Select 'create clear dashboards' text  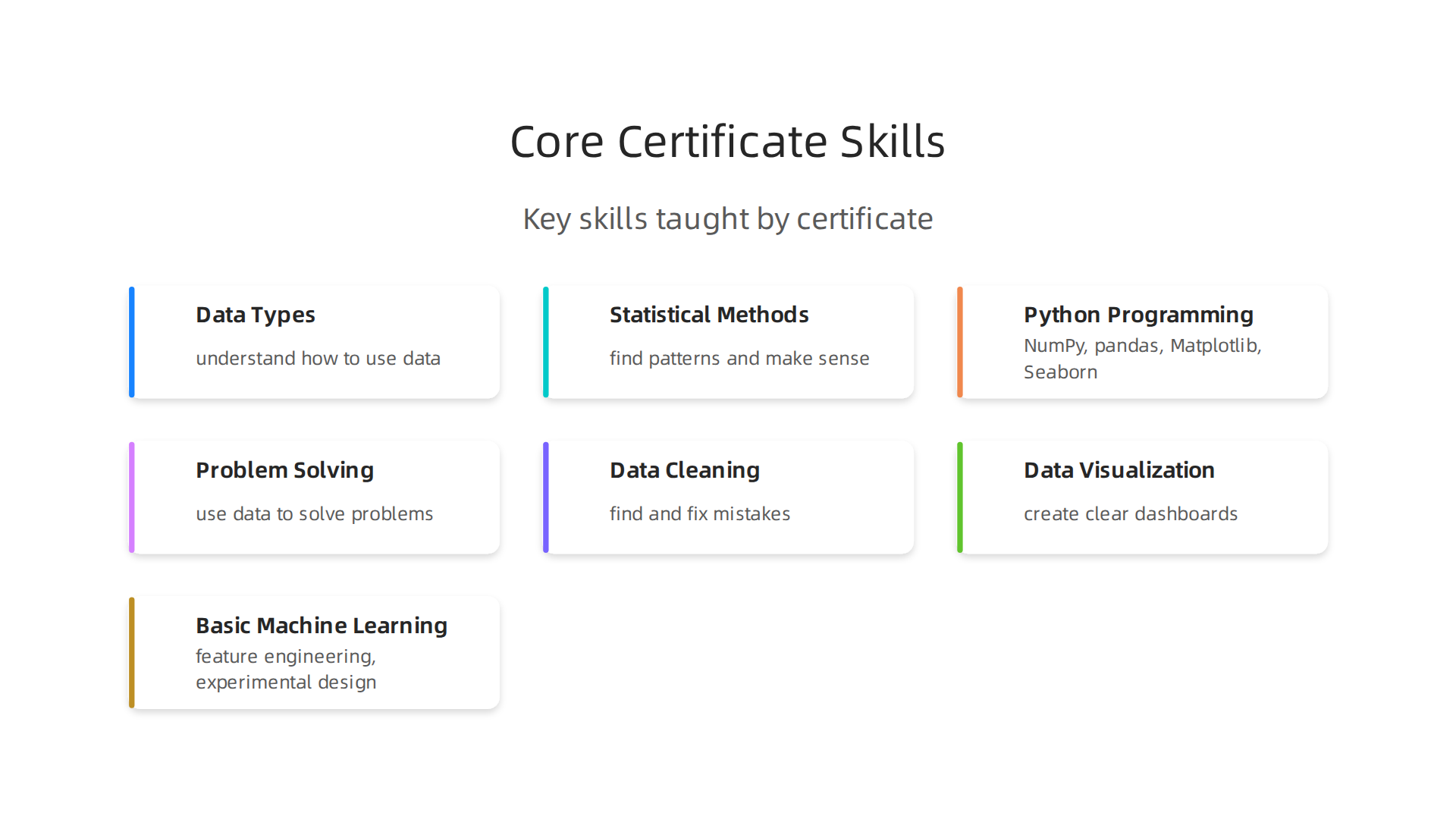tap(1131, 513)
